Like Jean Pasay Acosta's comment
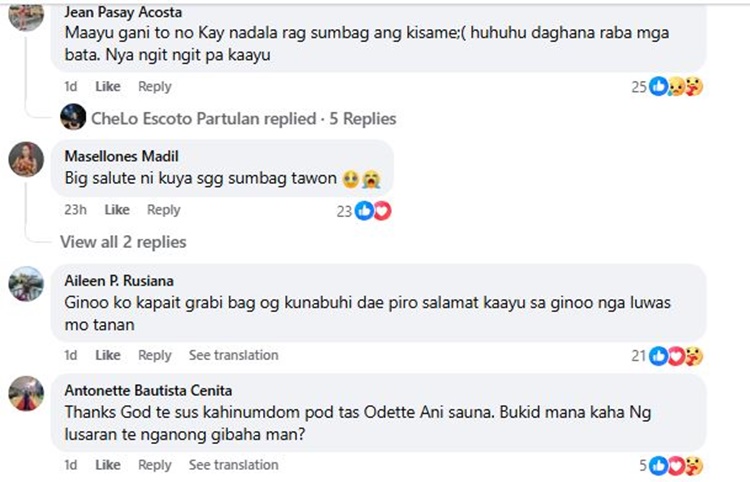The width and height of the screenshot is (750, 482). (107, 86)
